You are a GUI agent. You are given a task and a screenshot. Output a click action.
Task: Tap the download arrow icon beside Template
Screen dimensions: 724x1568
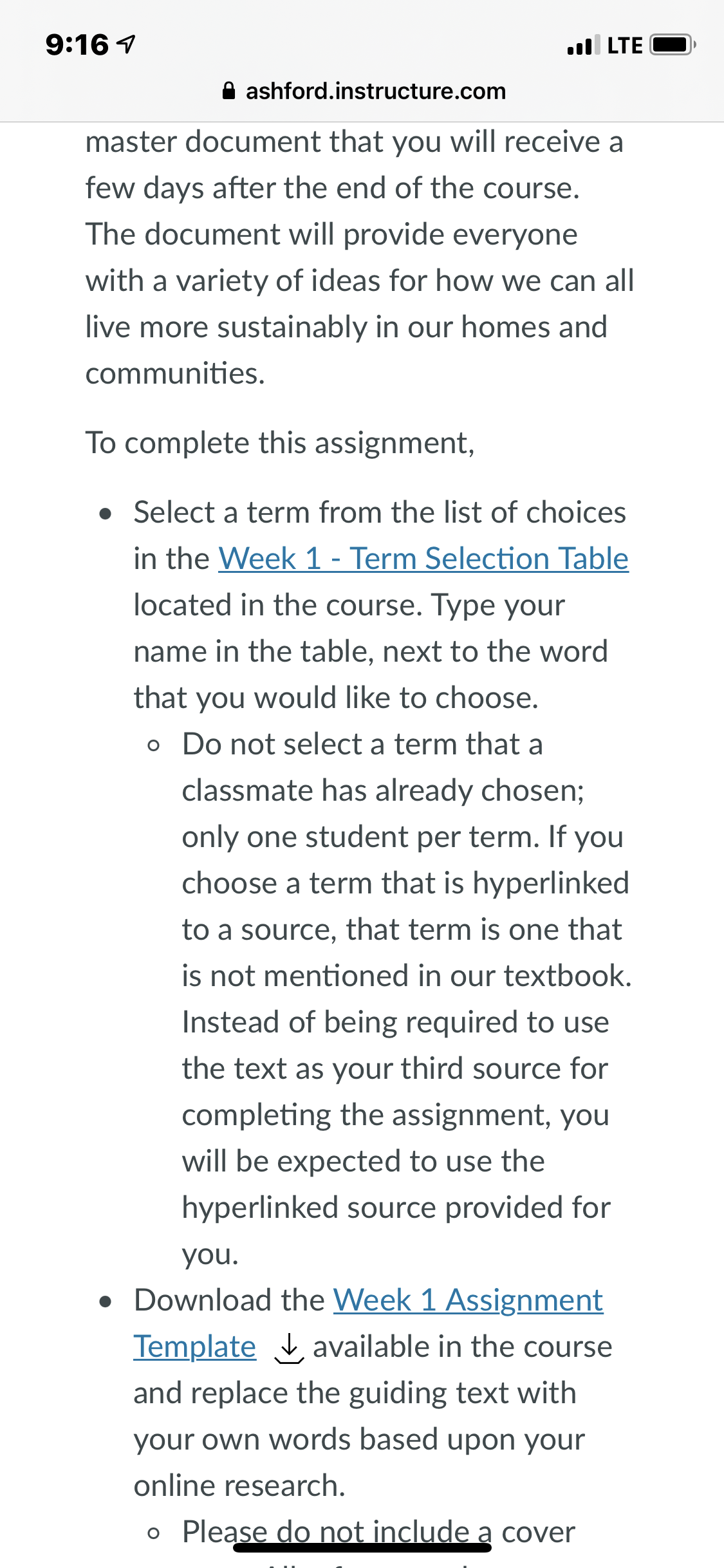coord(289,1348)
